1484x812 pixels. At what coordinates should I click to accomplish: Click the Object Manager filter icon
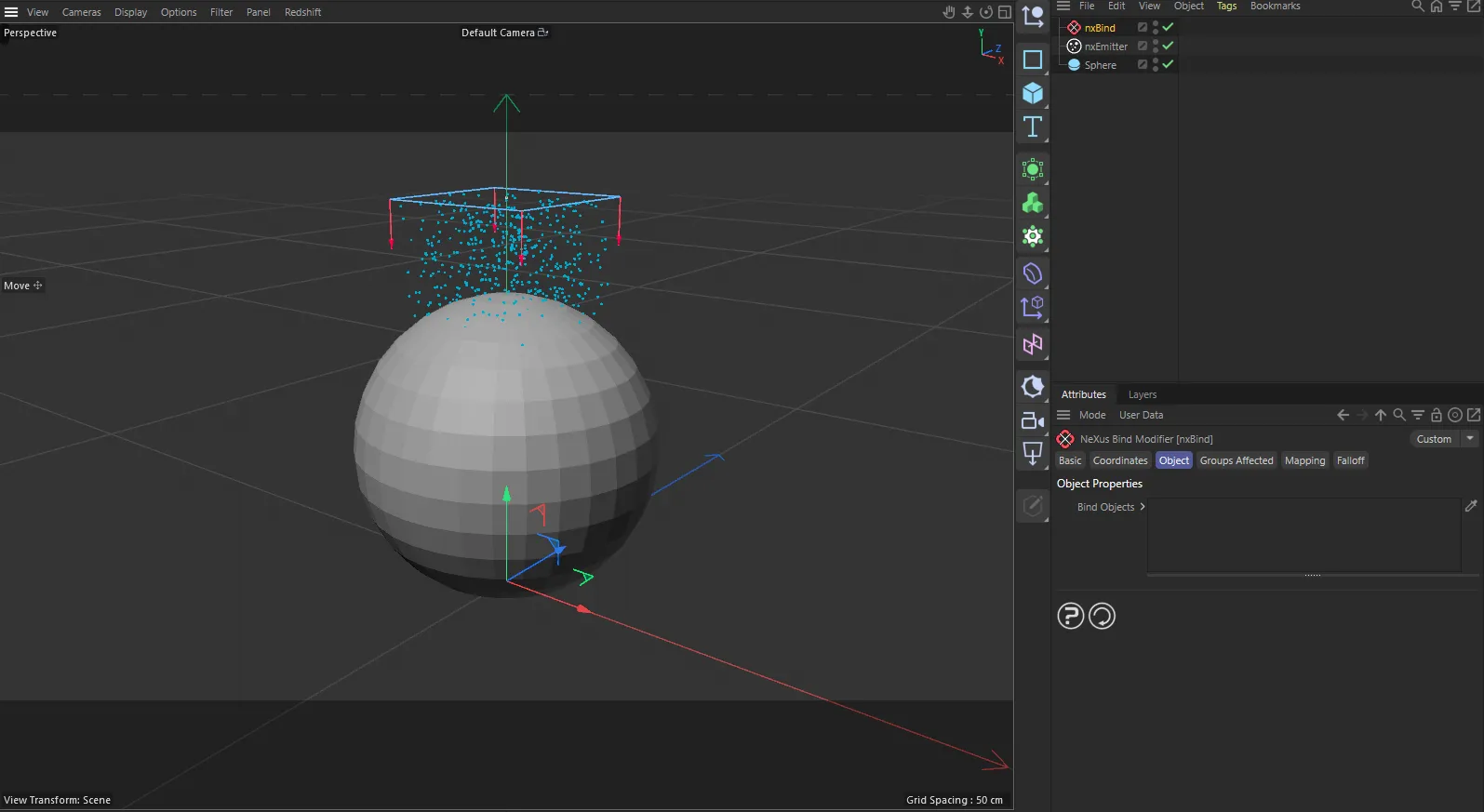tap(1455, 7)
